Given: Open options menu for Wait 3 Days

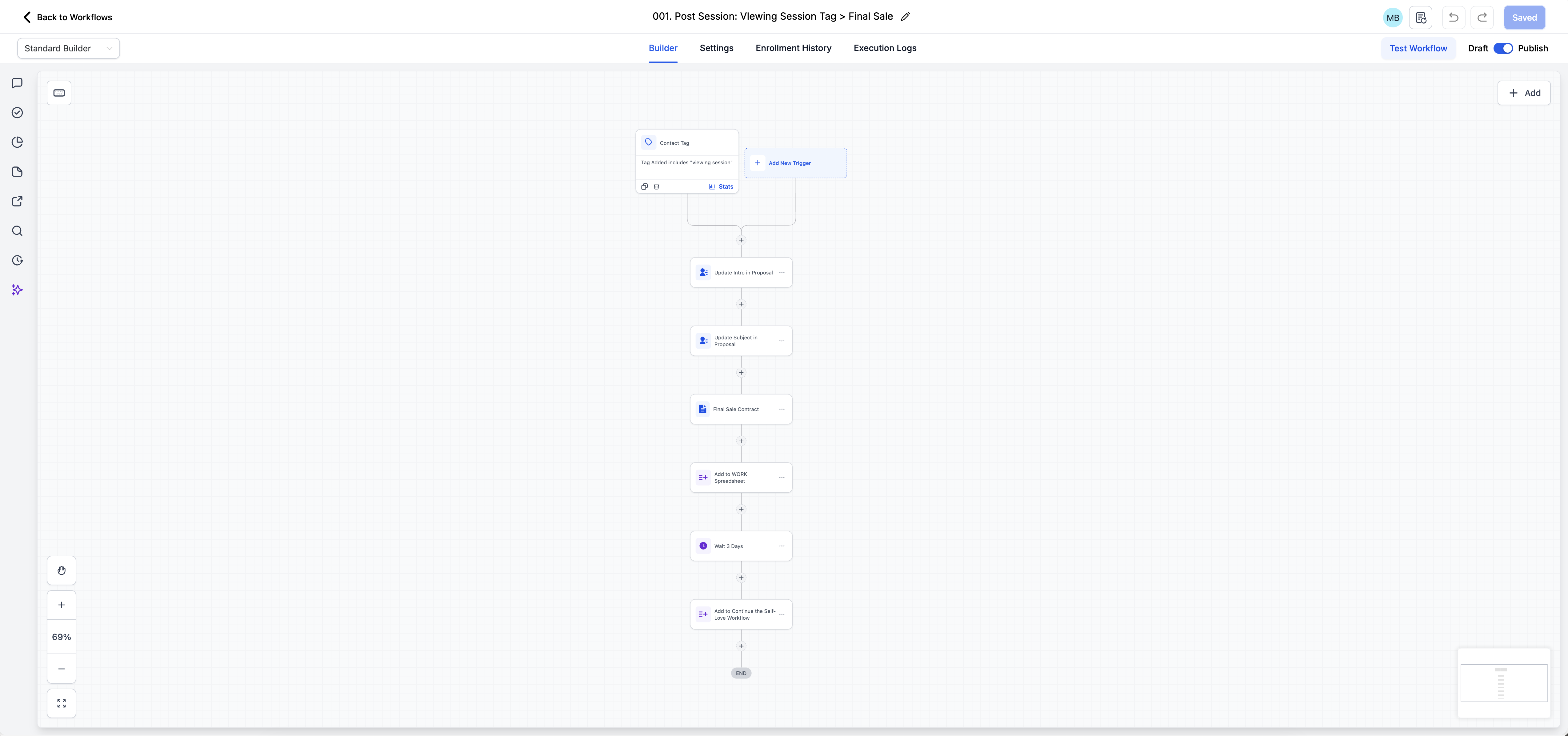Looking at the screenshot, I should pos(782,546).
